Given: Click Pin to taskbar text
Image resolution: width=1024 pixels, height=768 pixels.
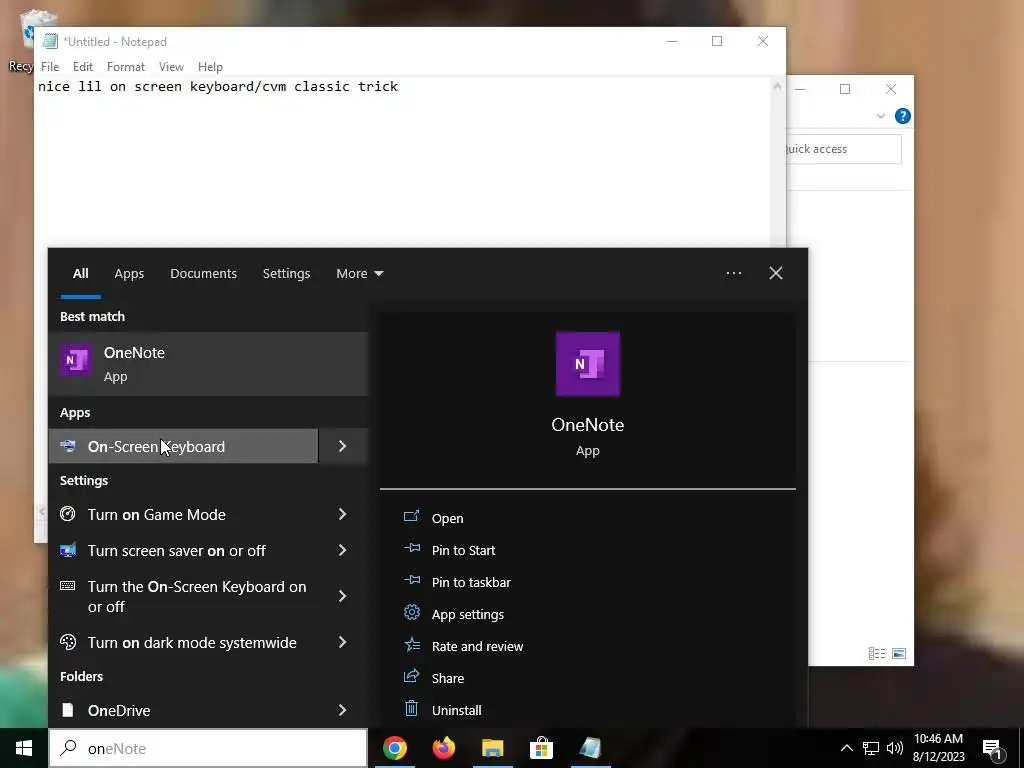Looking at the screenshot, I should coord(471,583).
